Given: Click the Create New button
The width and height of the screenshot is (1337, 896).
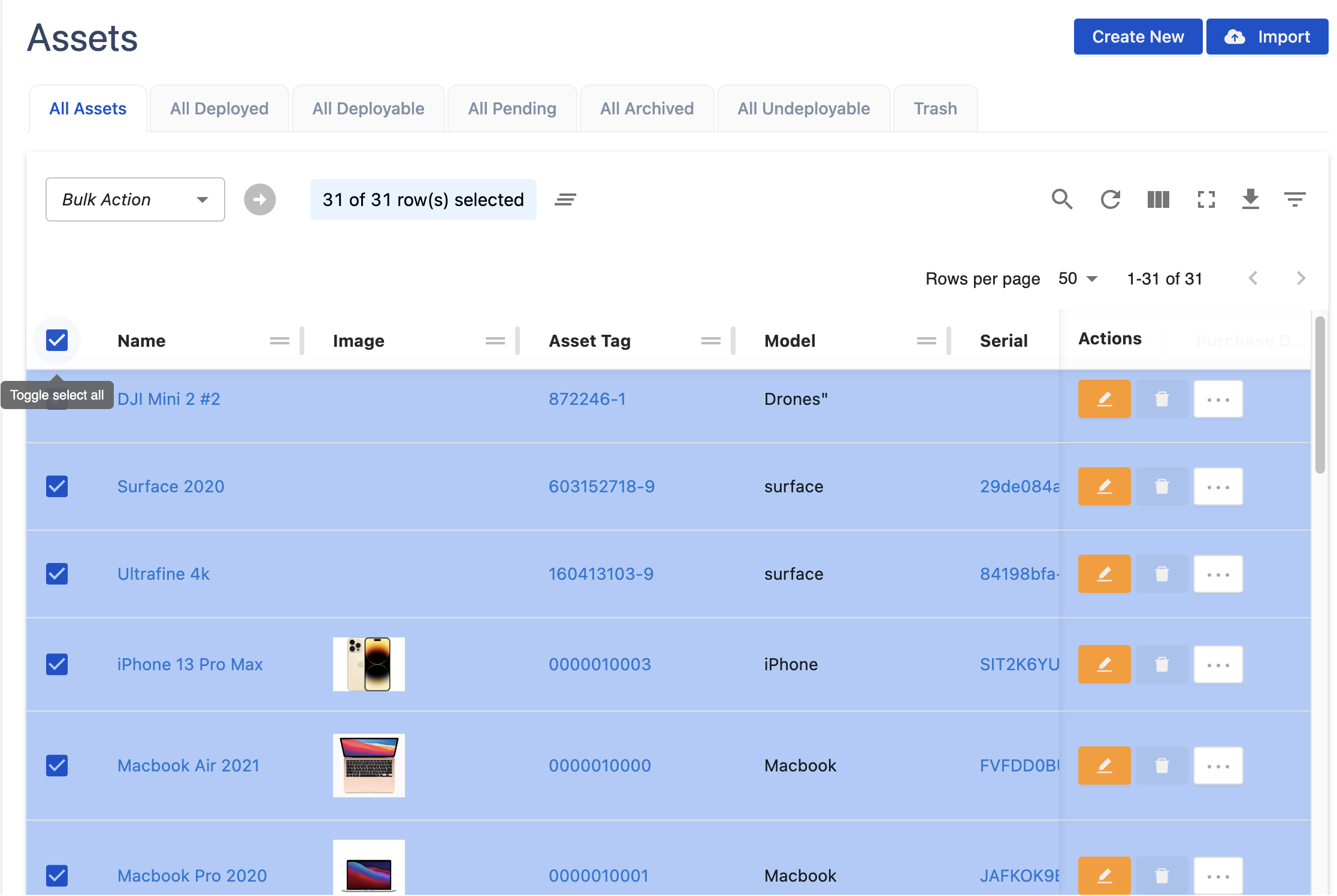Looking at the screenshot, I should tap(1138, 37).
